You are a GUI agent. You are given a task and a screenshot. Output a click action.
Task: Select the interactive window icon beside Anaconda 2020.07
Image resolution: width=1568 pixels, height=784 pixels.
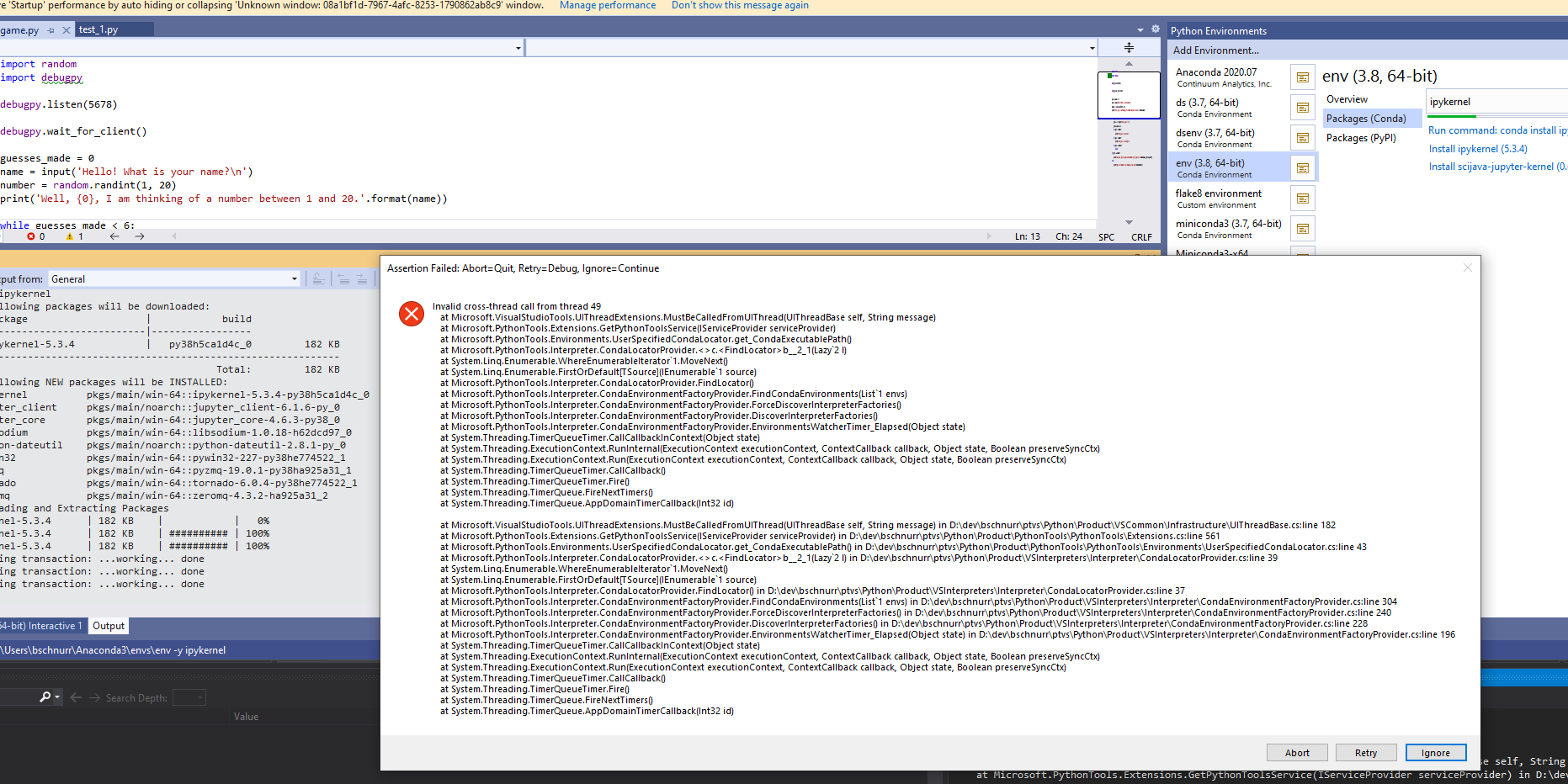(x=1302, y=77)
